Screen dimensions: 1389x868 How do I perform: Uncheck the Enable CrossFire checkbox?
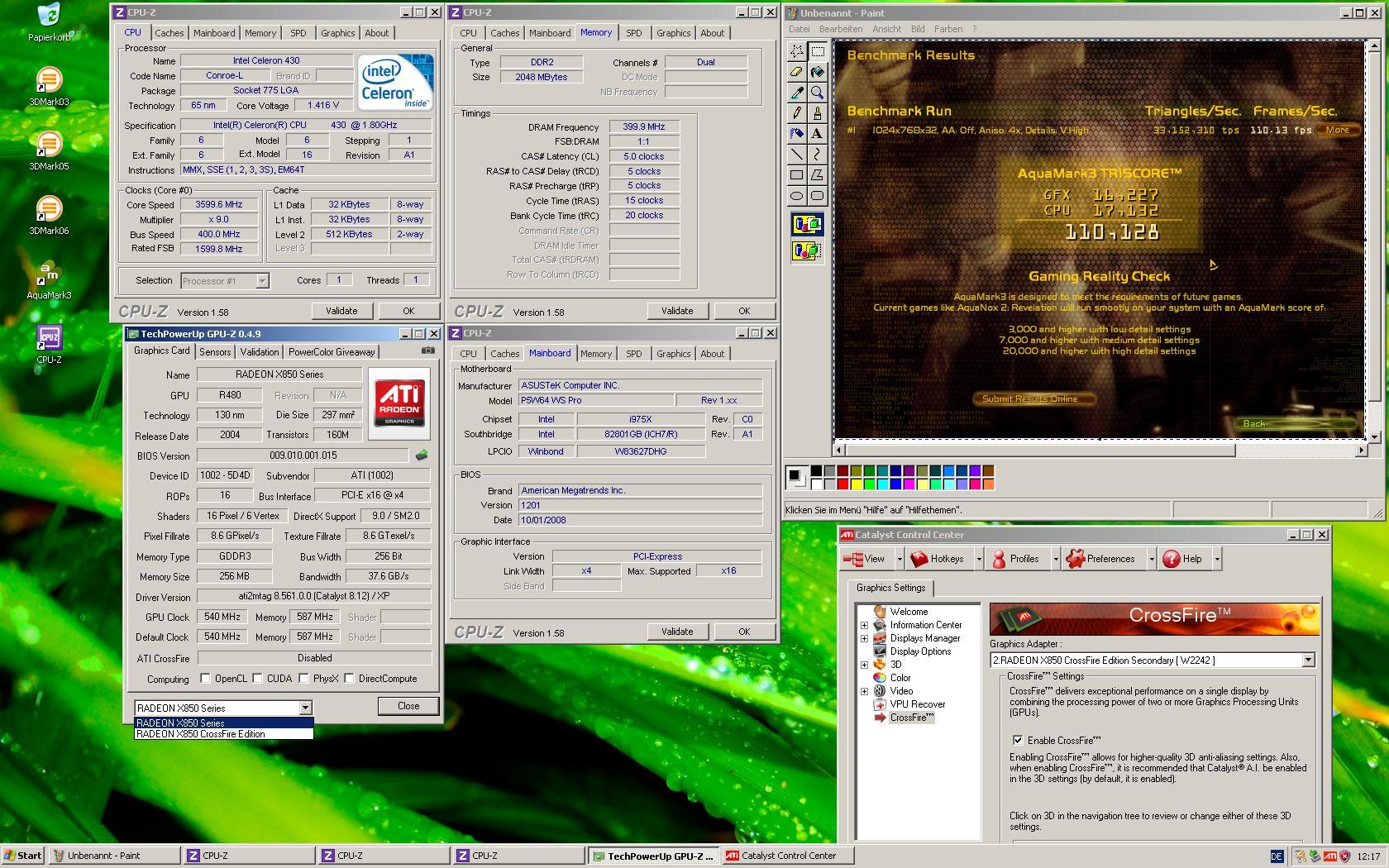[x=1018, y=741]
